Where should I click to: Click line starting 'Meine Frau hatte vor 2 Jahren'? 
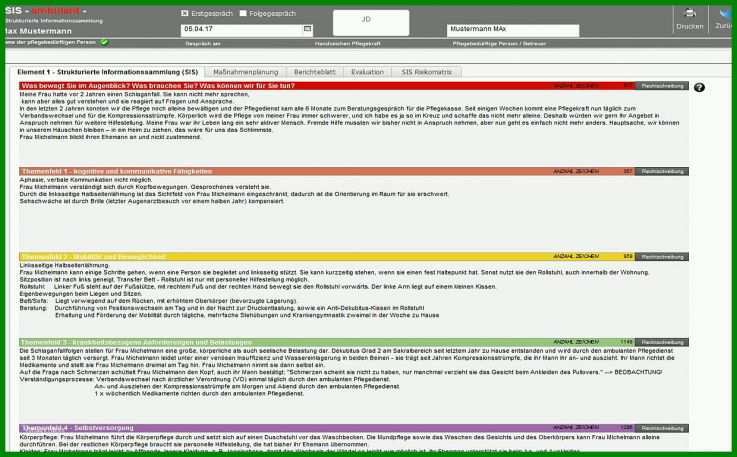(134, 95)
